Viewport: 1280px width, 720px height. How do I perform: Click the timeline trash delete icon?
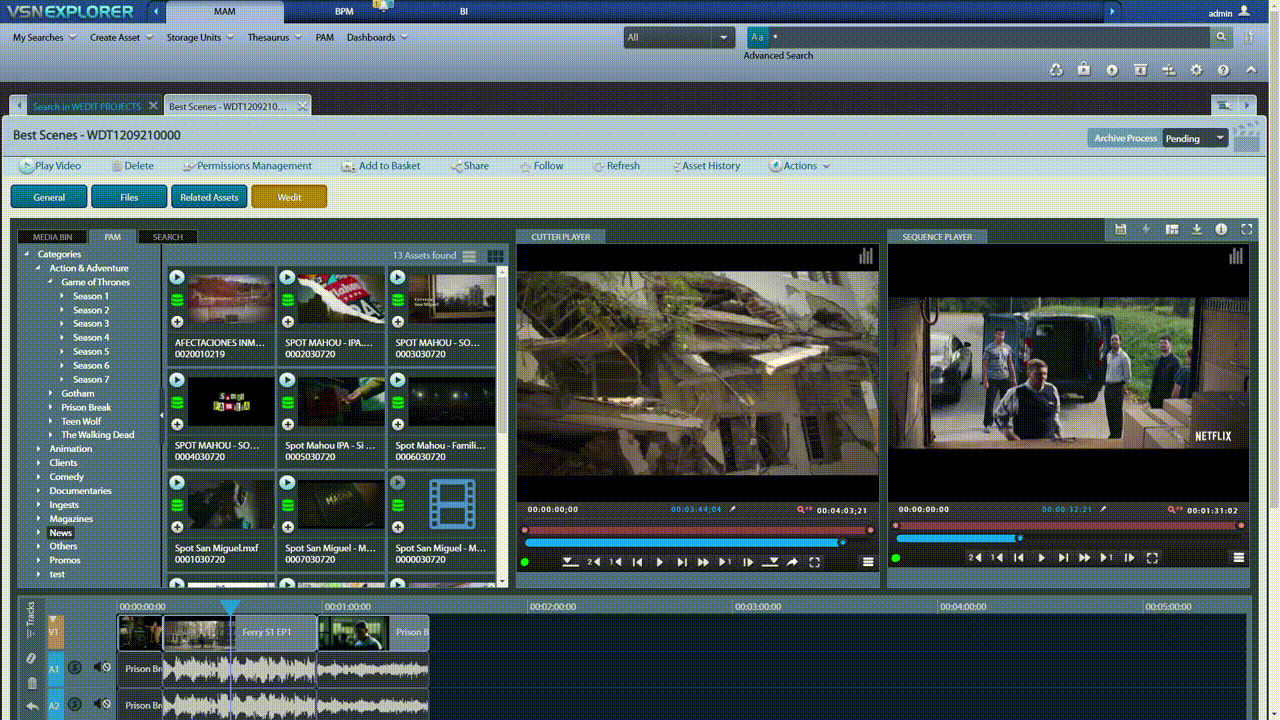[31, 683]
